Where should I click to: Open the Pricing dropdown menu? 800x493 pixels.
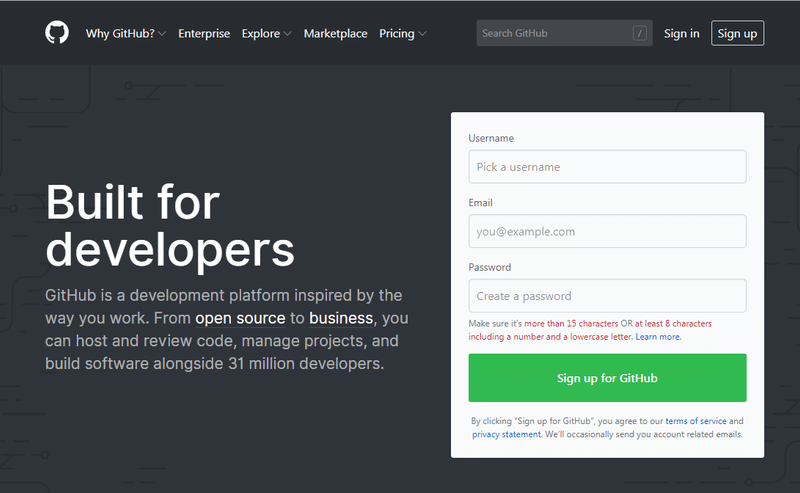click(402, 33)
